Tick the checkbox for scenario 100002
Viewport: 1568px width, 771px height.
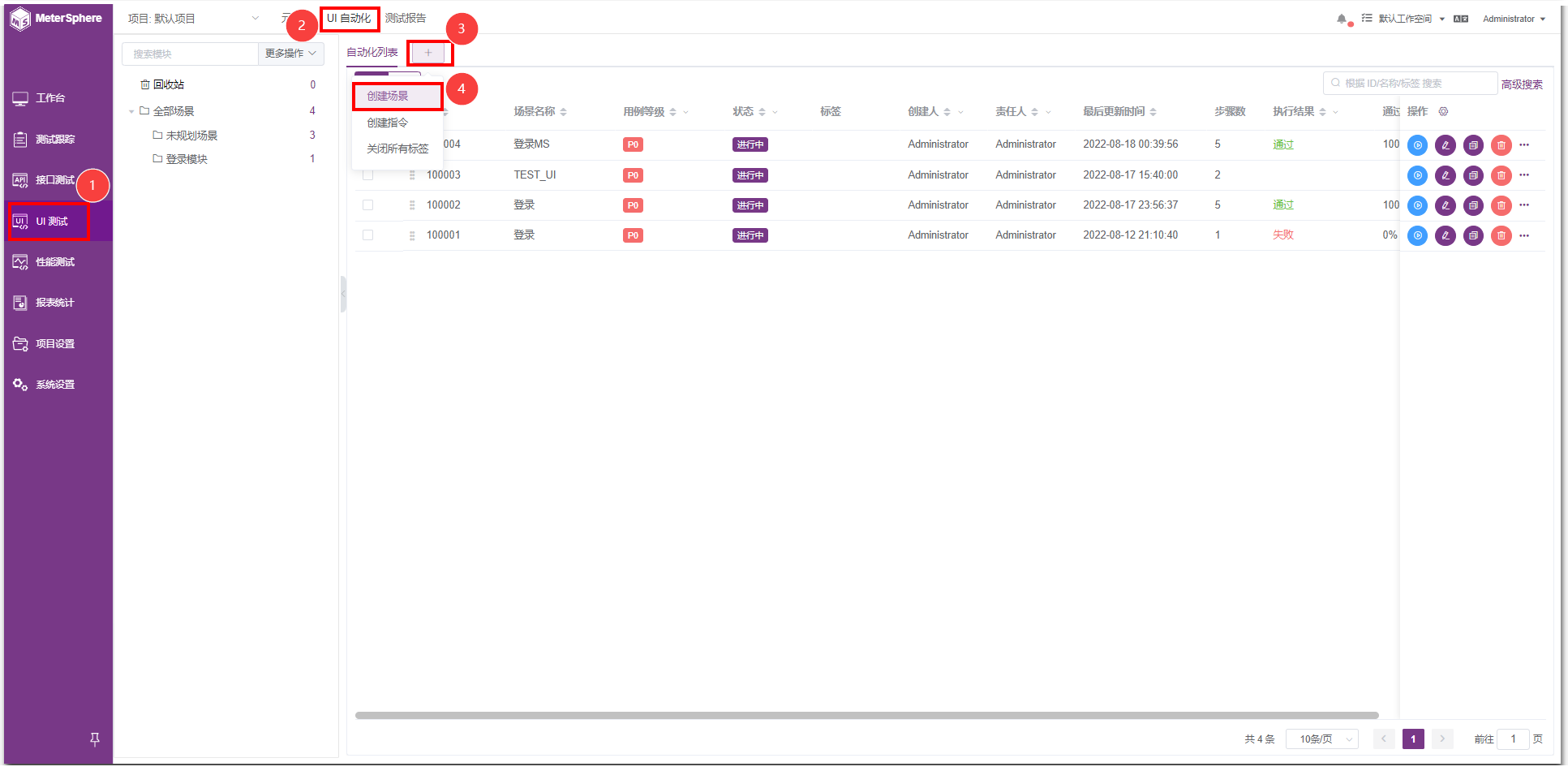(367, 205)
